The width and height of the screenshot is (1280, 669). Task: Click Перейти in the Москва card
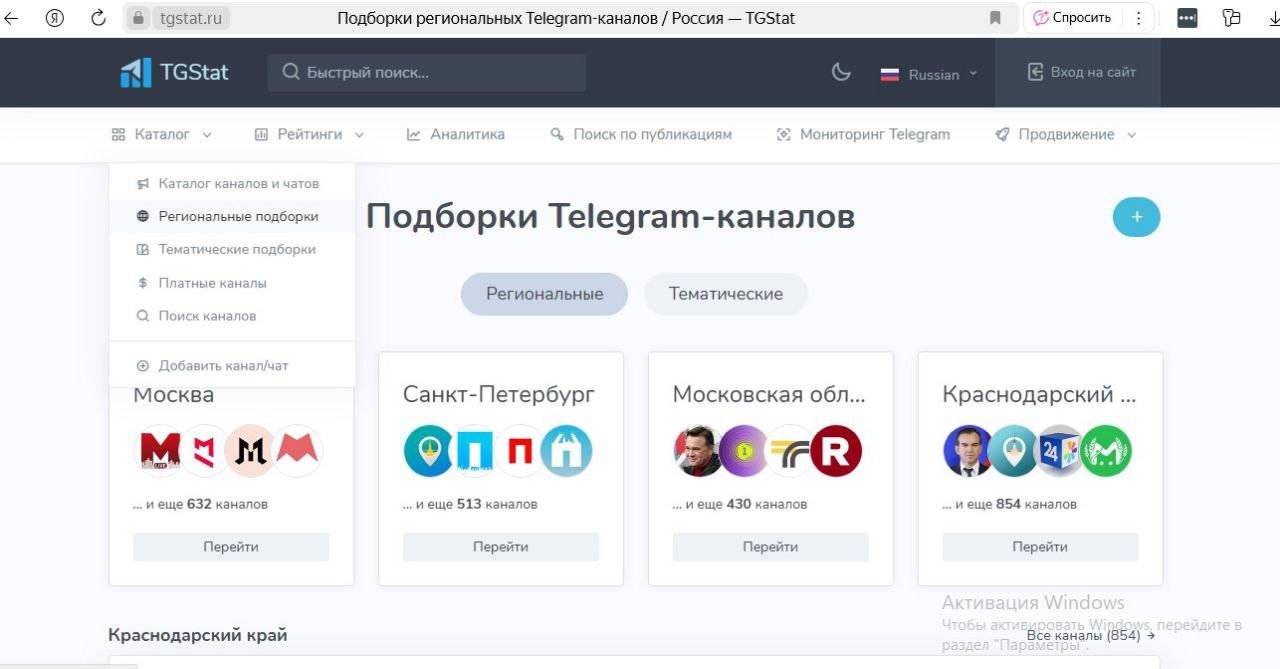pos(231,547)
